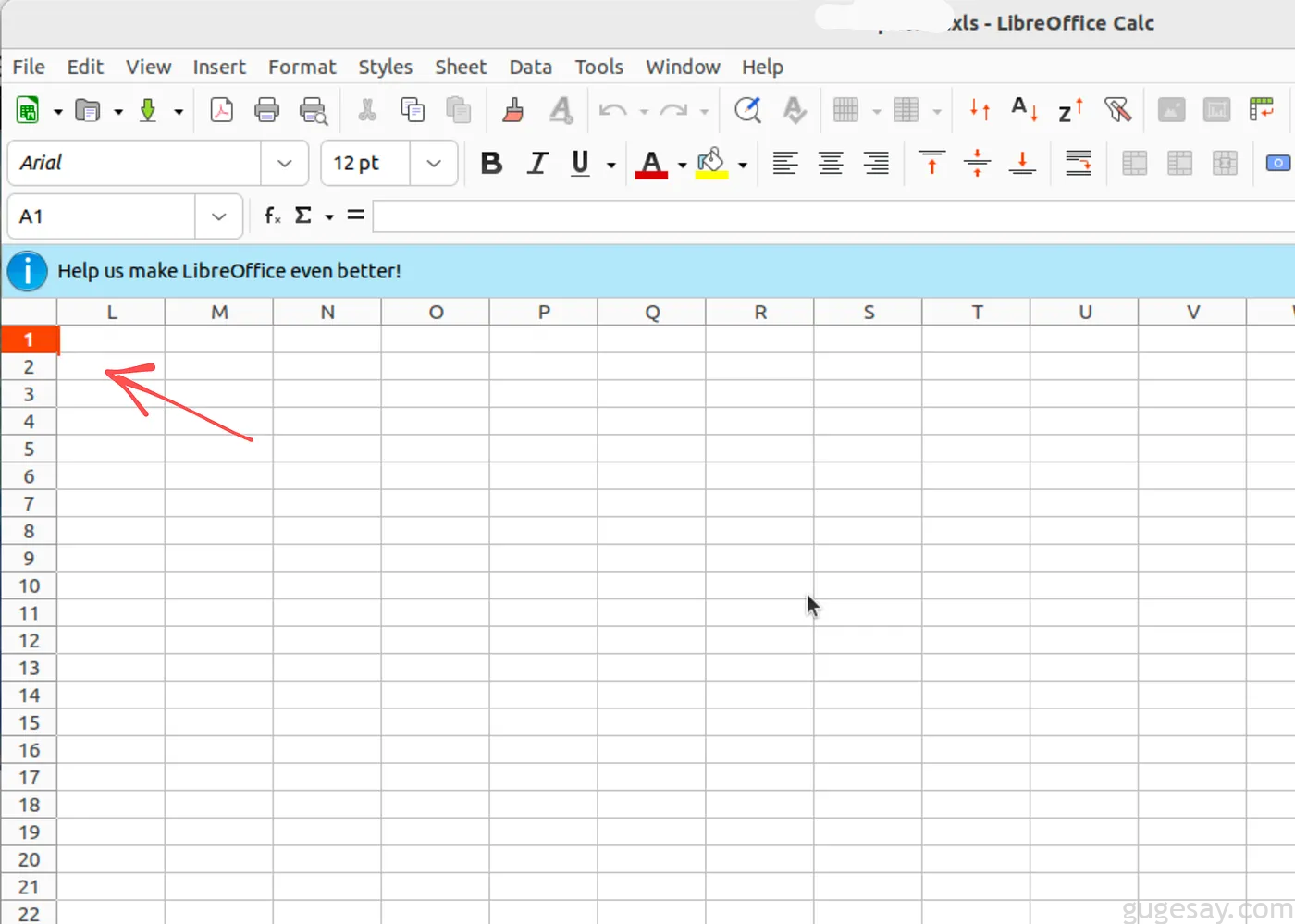Open the Data menu
Viewport: 1295px width, 924px height.
[x=530, y=67]
